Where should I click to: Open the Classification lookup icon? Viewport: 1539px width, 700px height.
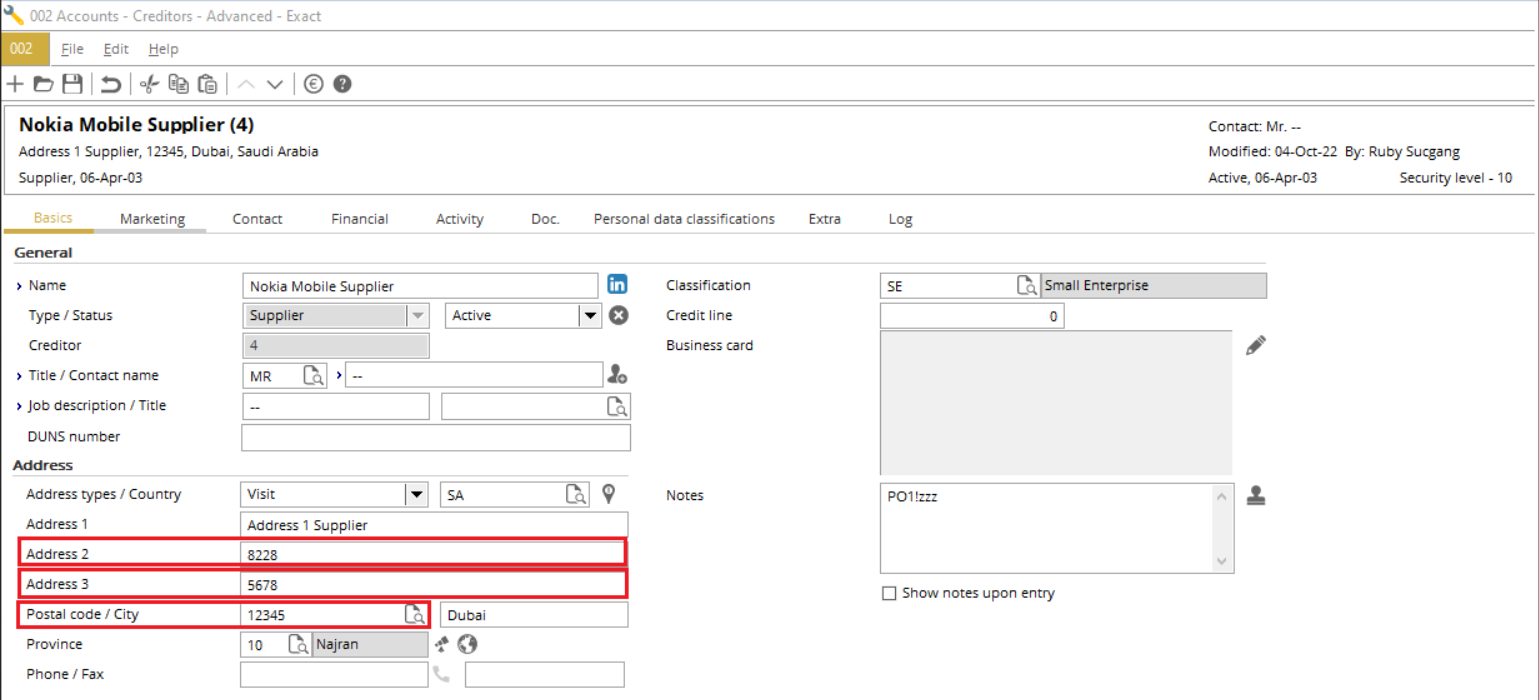tap(1027, 286)
